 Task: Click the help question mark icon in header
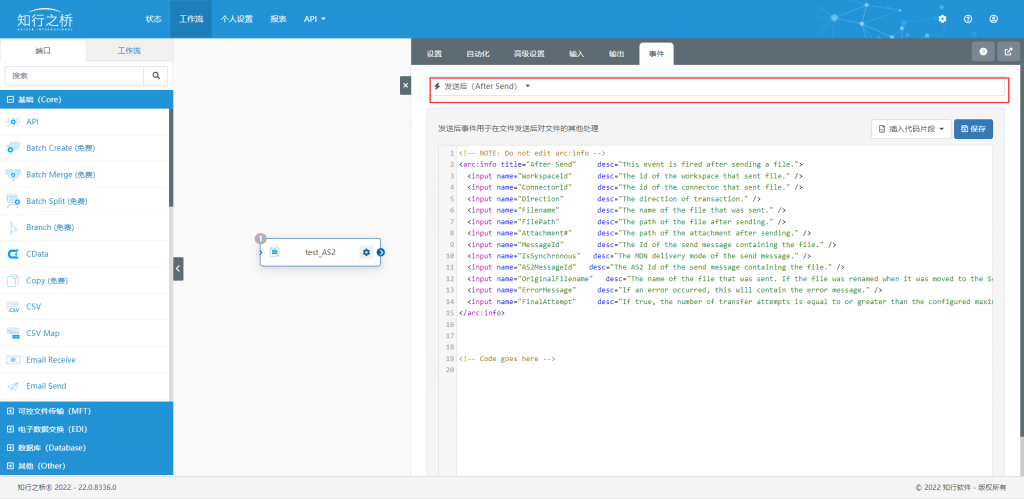coord(968,19)
